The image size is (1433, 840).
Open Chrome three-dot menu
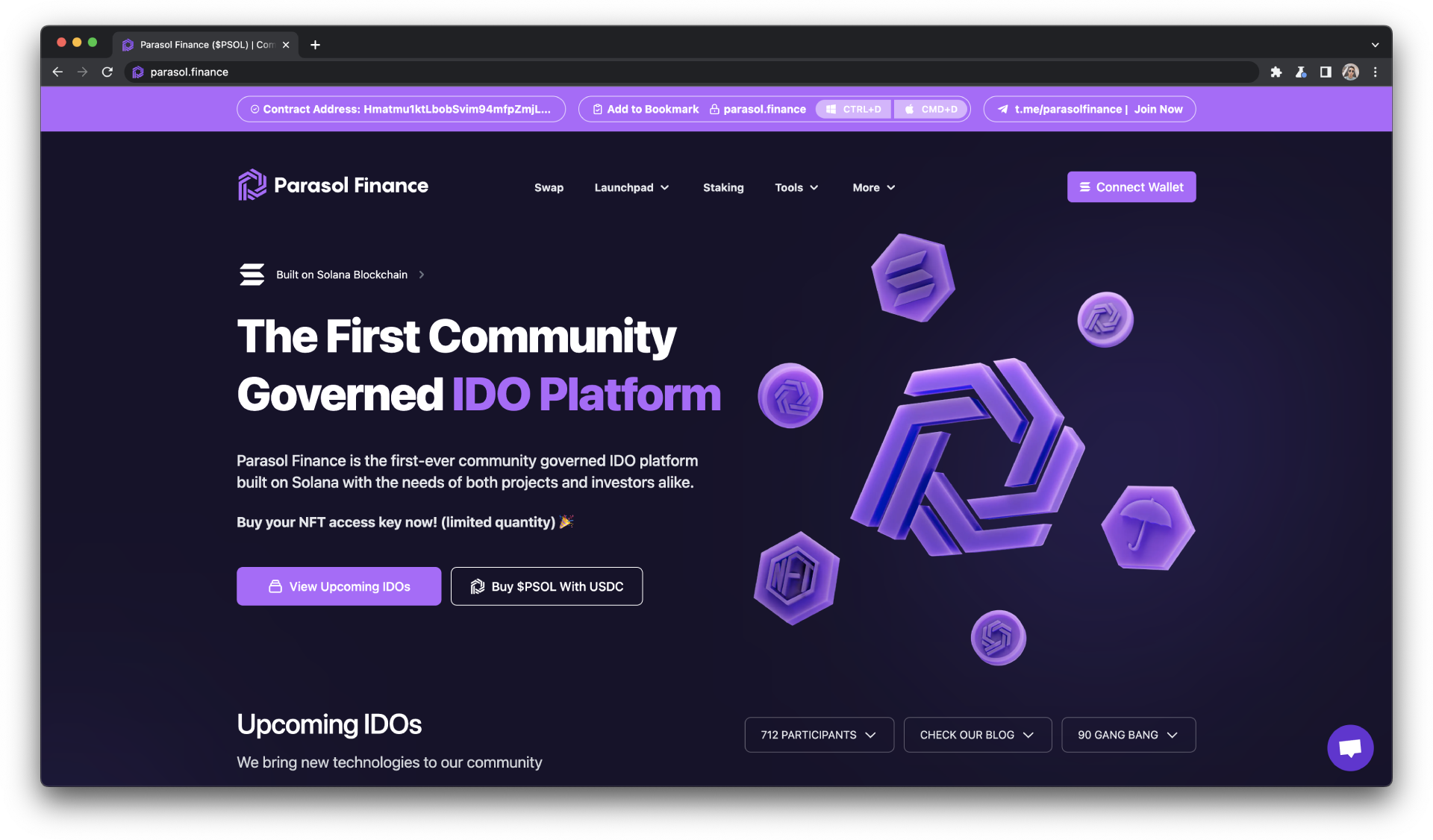tap(1375, 72)
